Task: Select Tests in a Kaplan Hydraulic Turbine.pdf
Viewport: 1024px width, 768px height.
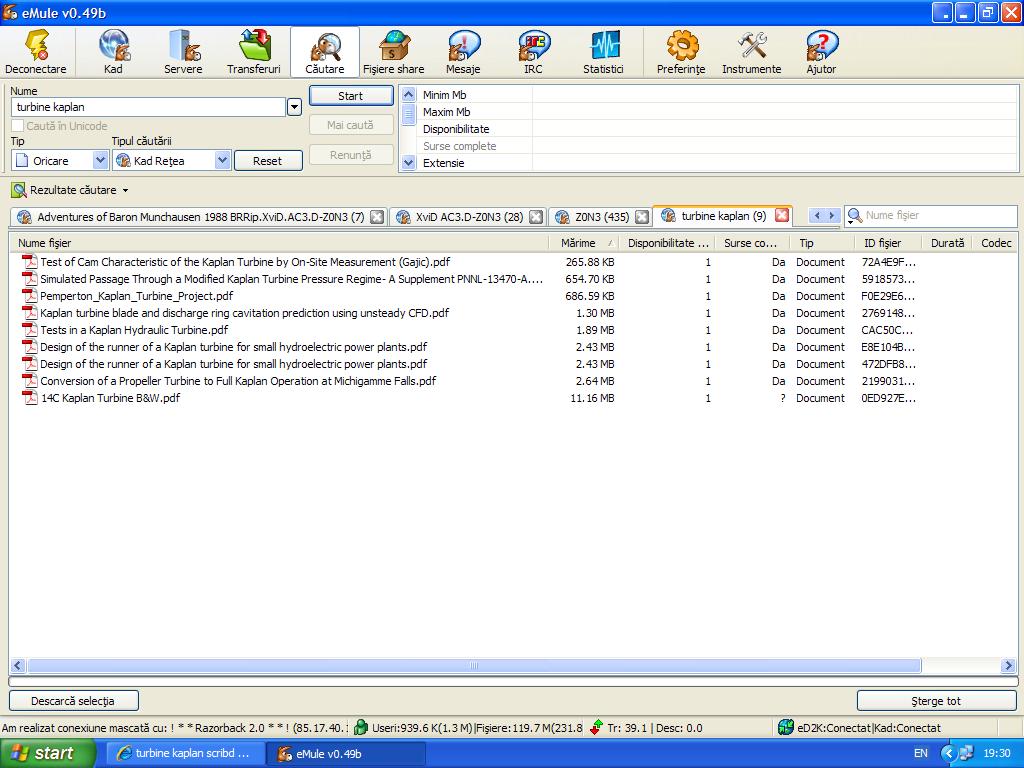Action: [134, 330]
